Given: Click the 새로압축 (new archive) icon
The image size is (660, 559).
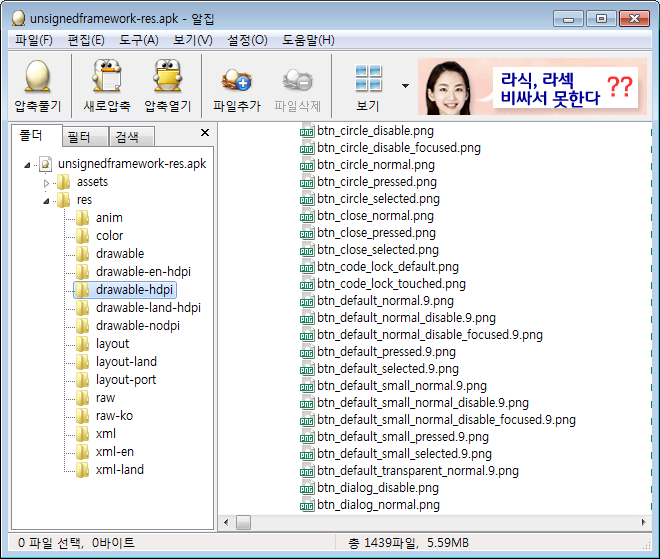Looking at the screenshot, I should pyautogui.click(x=107, y=76).
